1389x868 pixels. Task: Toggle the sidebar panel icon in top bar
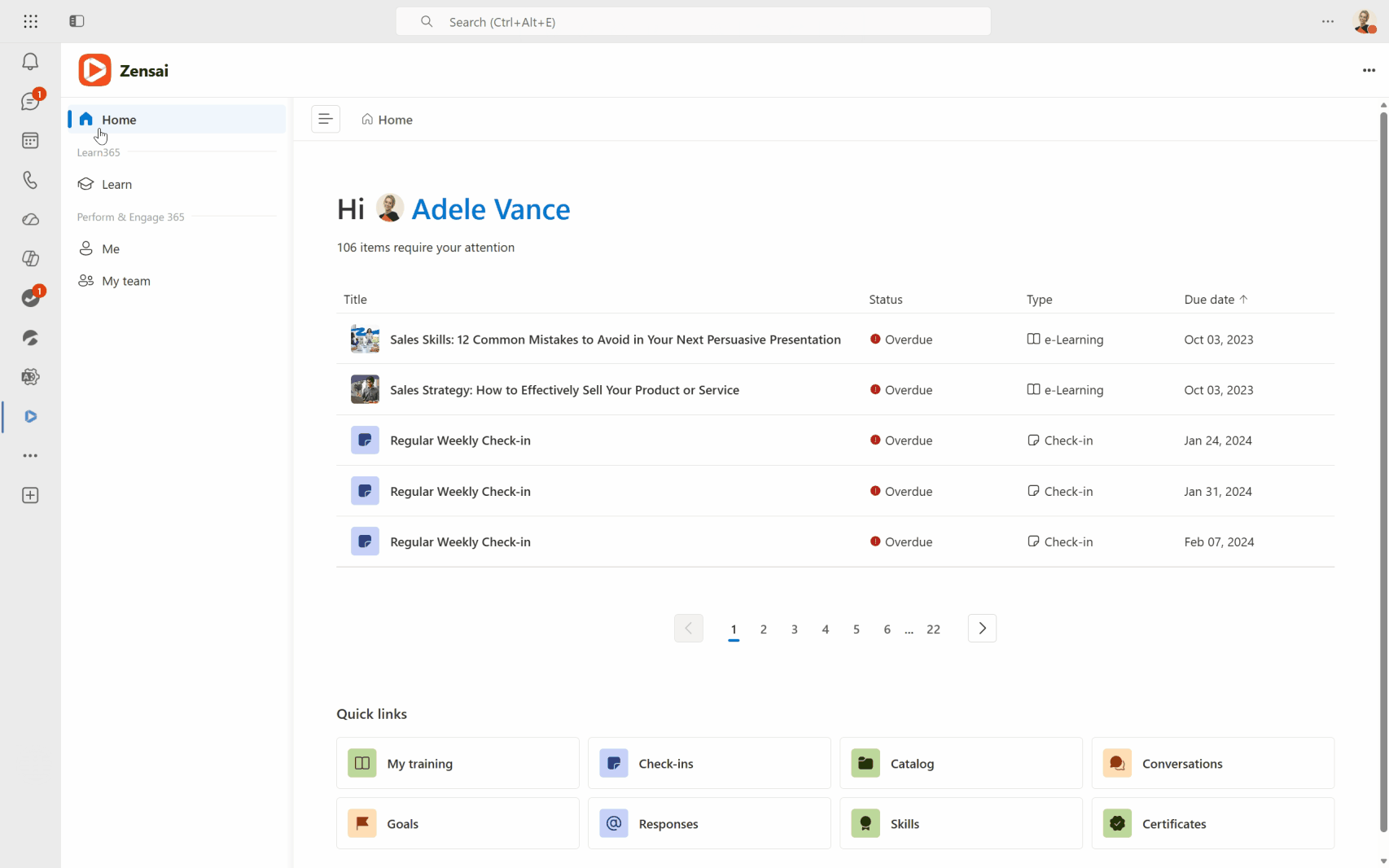point(77,21)
